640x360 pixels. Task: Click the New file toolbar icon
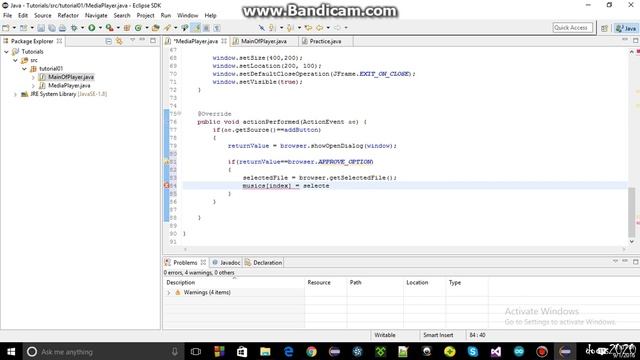click(x=6, y=28)
